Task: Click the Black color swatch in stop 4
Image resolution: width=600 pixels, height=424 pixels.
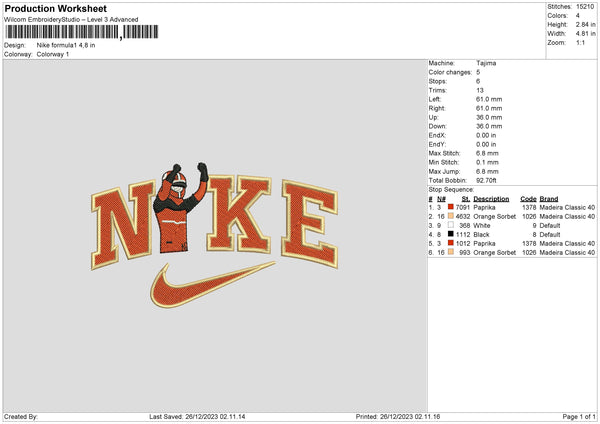Action: click(451, 234)
